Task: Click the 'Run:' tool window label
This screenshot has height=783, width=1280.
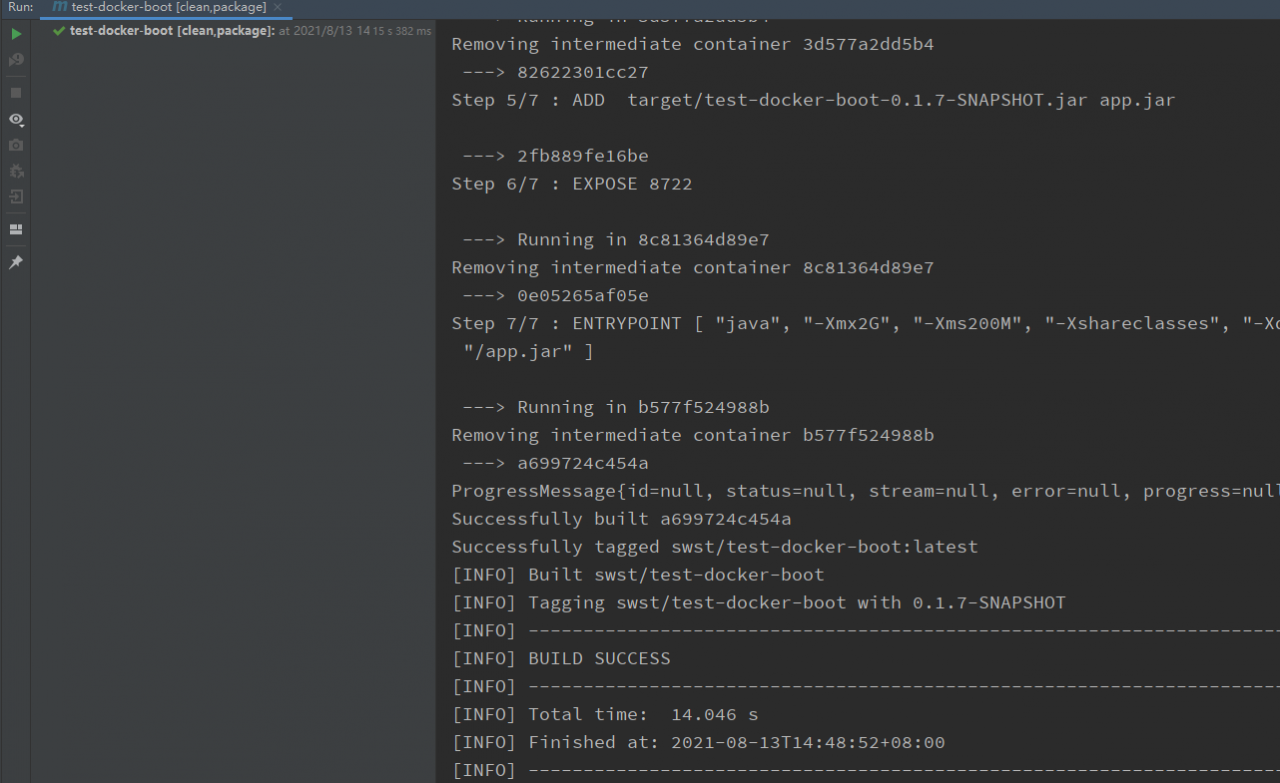Action: [x=20, y=7]
